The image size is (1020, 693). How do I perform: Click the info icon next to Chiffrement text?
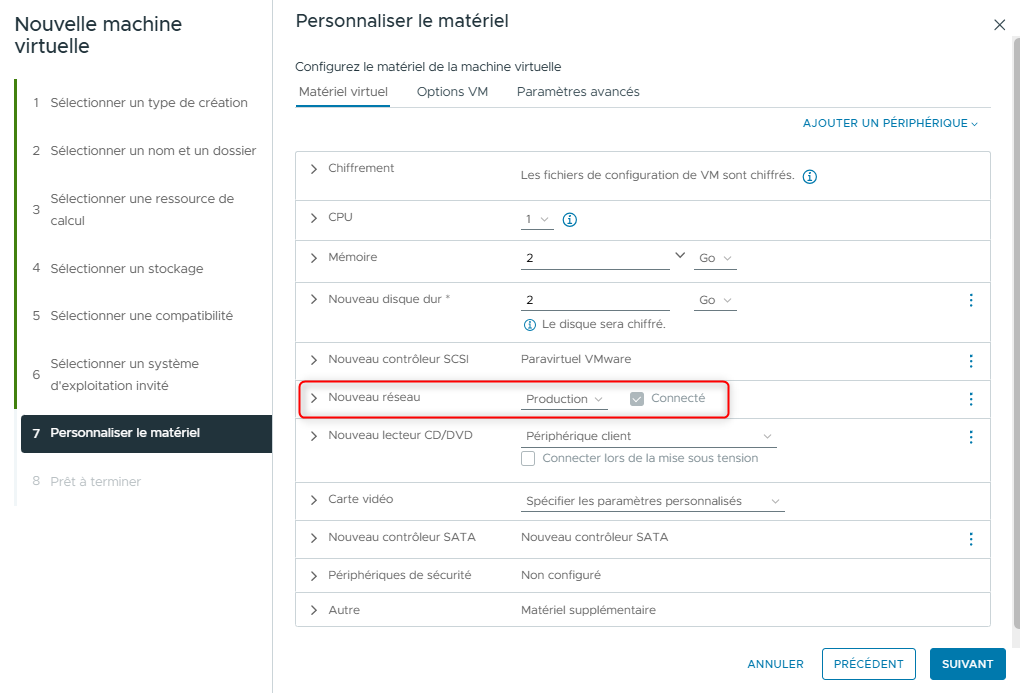tap(810, 177)
